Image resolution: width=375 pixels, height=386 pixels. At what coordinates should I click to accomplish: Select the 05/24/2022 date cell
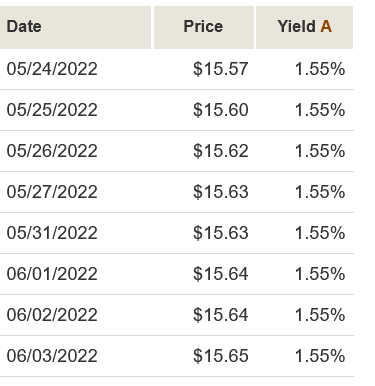pyautogui.click(x=52, y=69)
